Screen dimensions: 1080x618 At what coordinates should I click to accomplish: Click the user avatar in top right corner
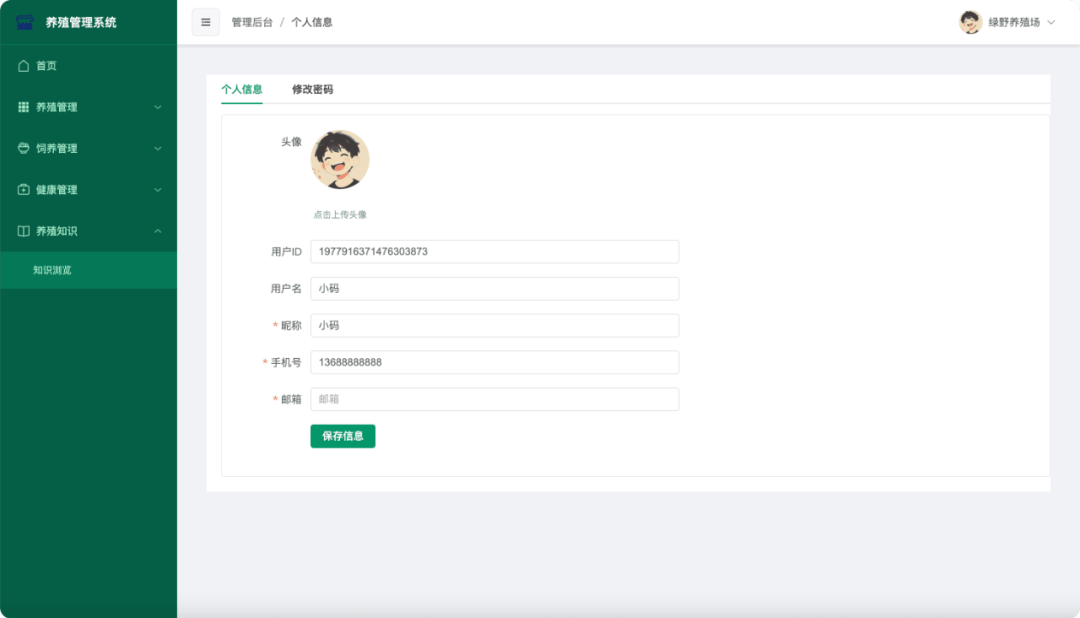click(970, 21)
